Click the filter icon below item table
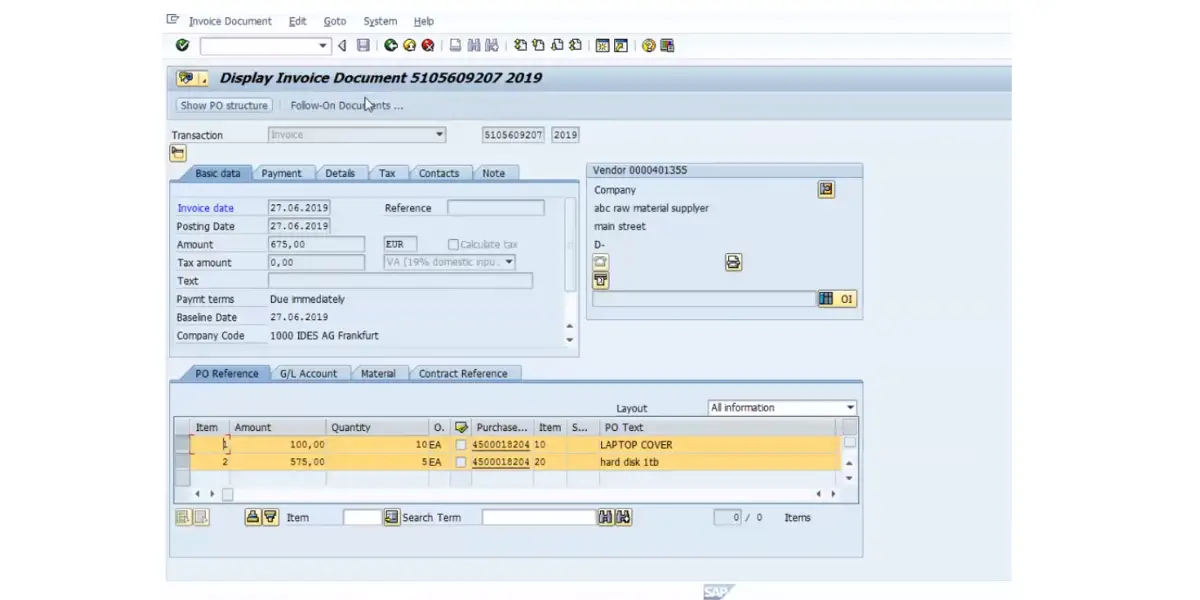This screenshot has height=600, width=1200. [x=270, y=517]
